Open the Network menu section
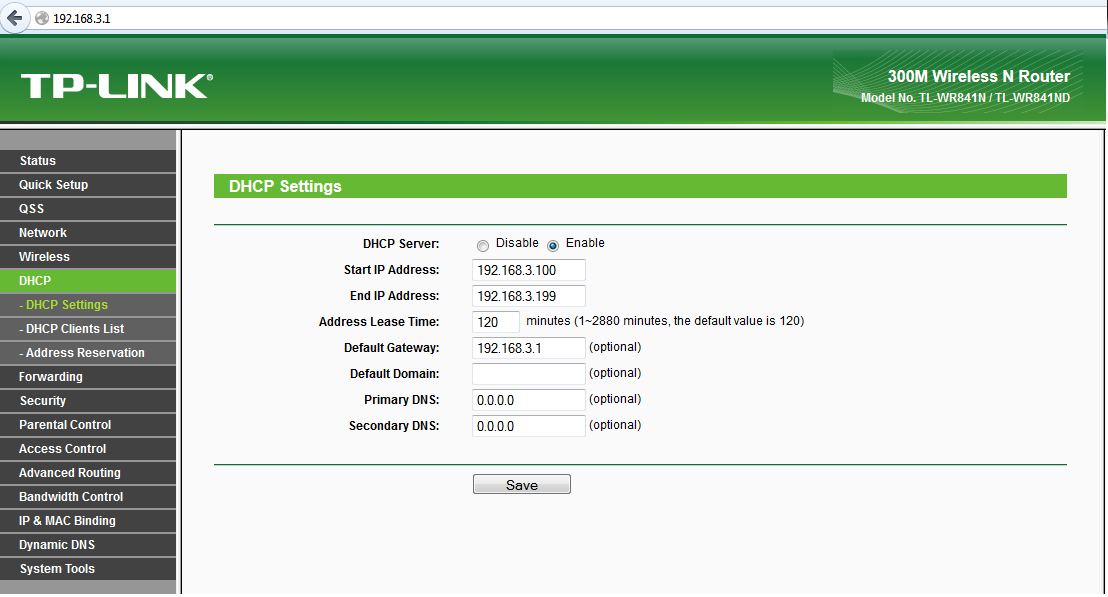This screenshot has width=1108, height=597. point(88,233)
